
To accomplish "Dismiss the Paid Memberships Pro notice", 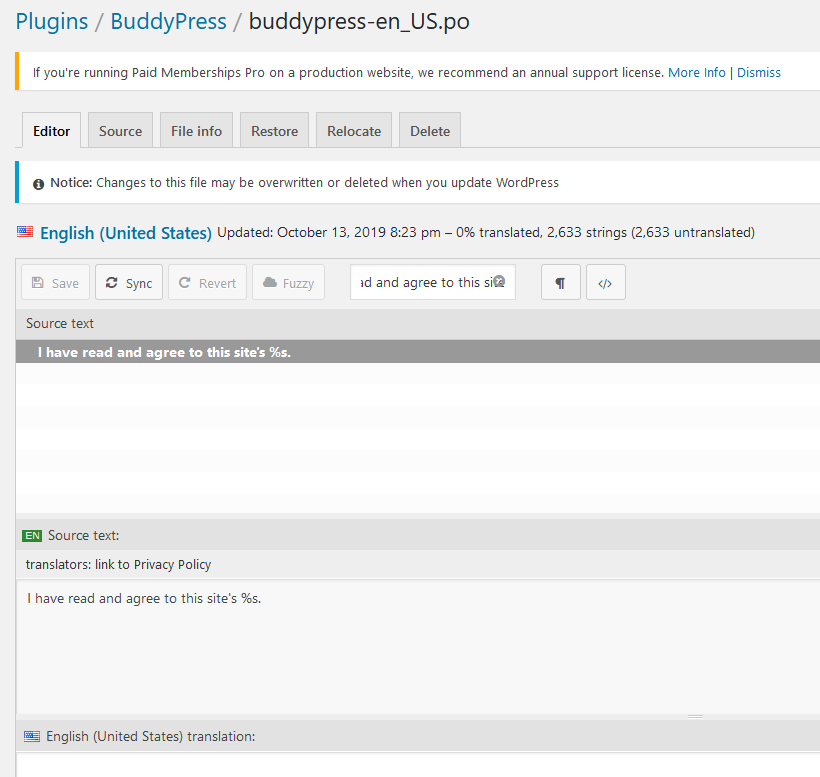I will point(758,72).
